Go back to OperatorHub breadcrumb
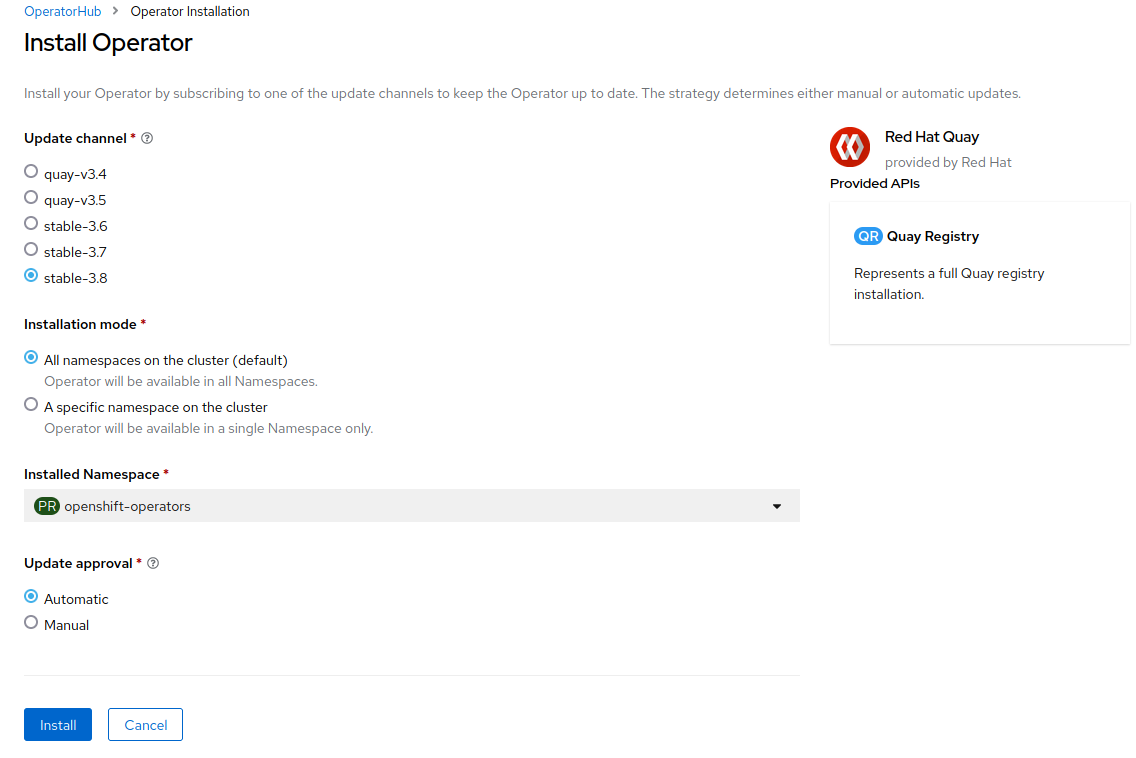Viewport: 1136px width, 758px height. [63, 12]
